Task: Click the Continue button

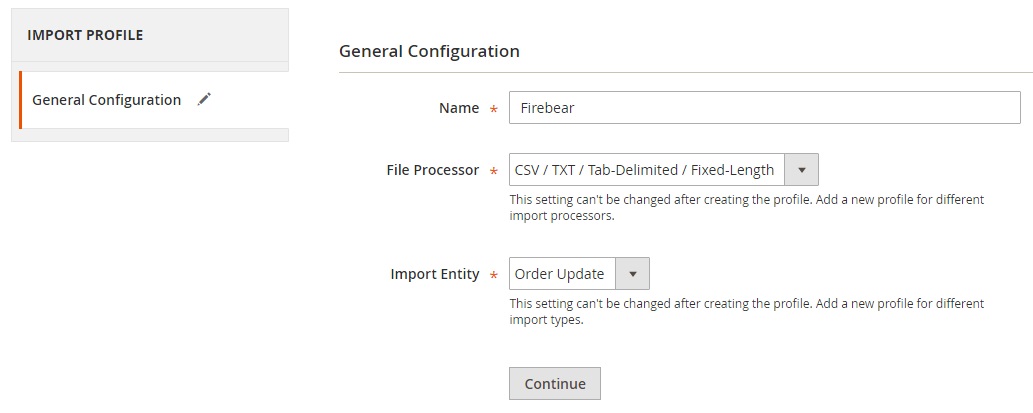Action: point(555,383)
